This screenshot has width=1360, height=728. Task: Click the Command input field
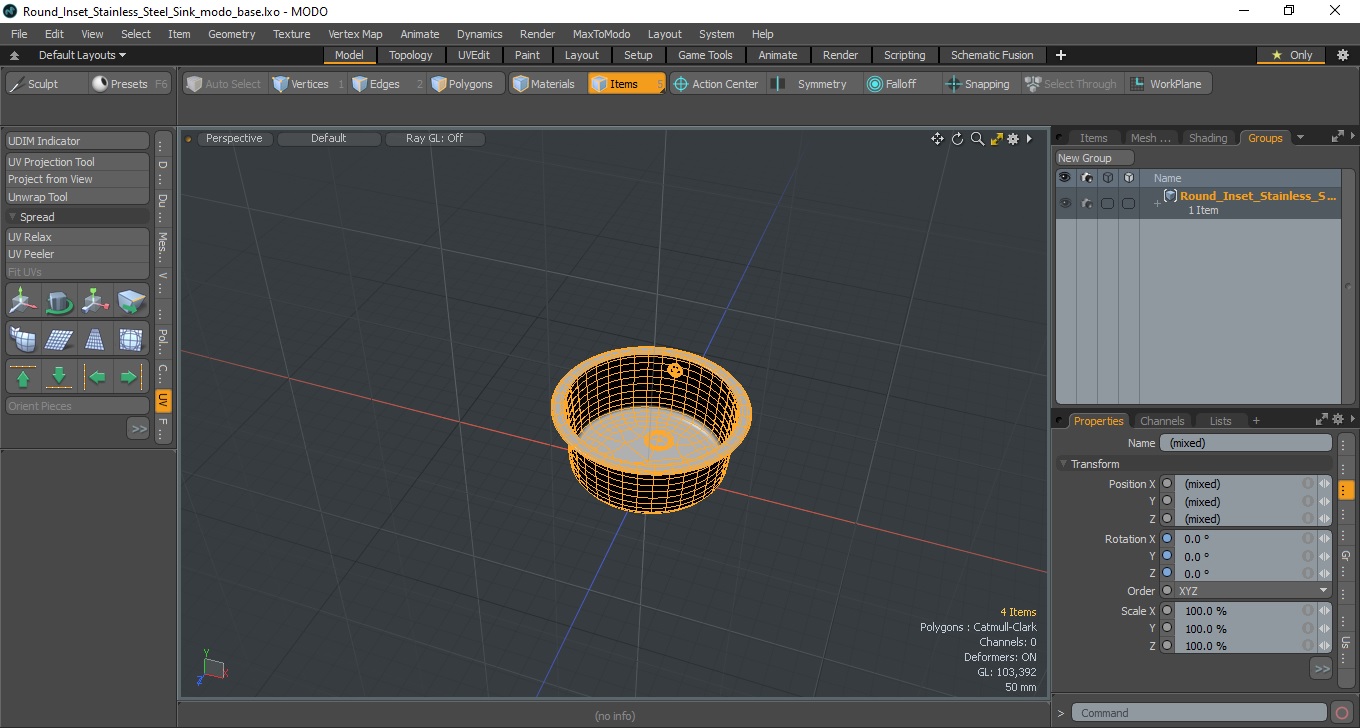tap(1200, 713)
